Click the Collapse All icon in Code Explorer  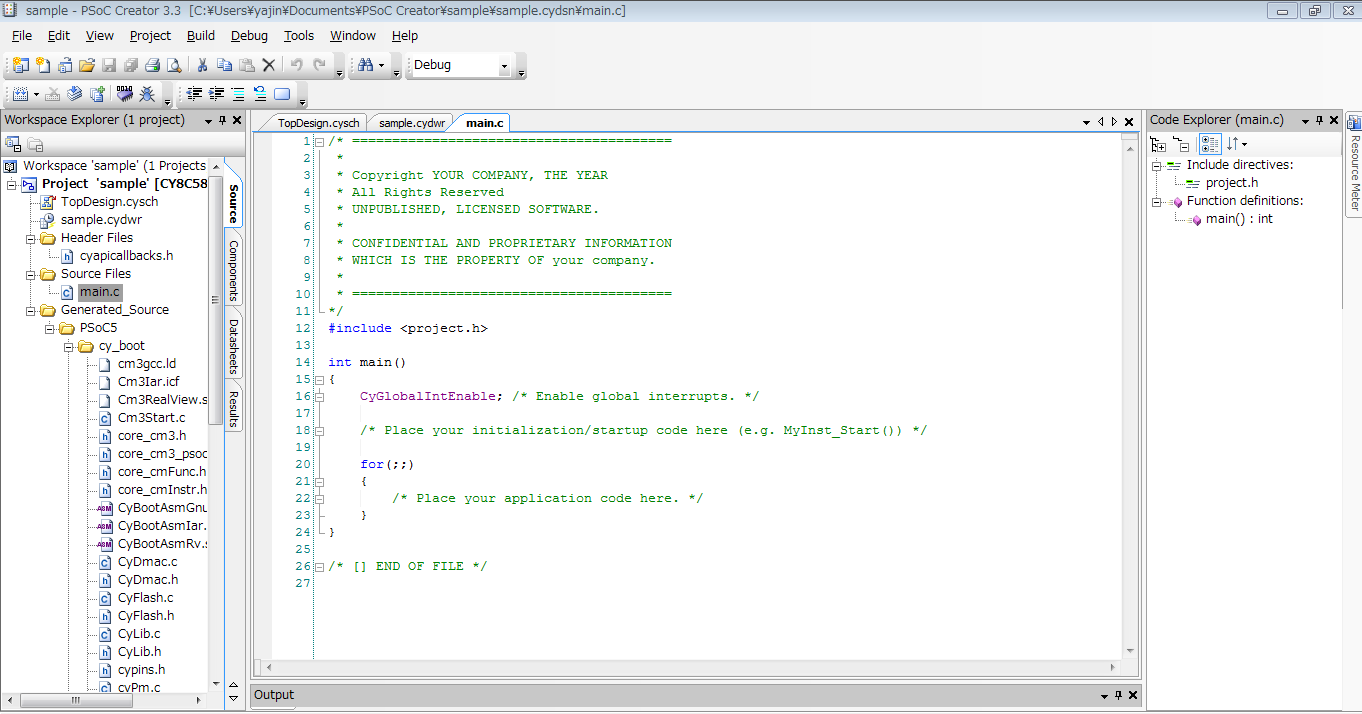pos(1181,144)
